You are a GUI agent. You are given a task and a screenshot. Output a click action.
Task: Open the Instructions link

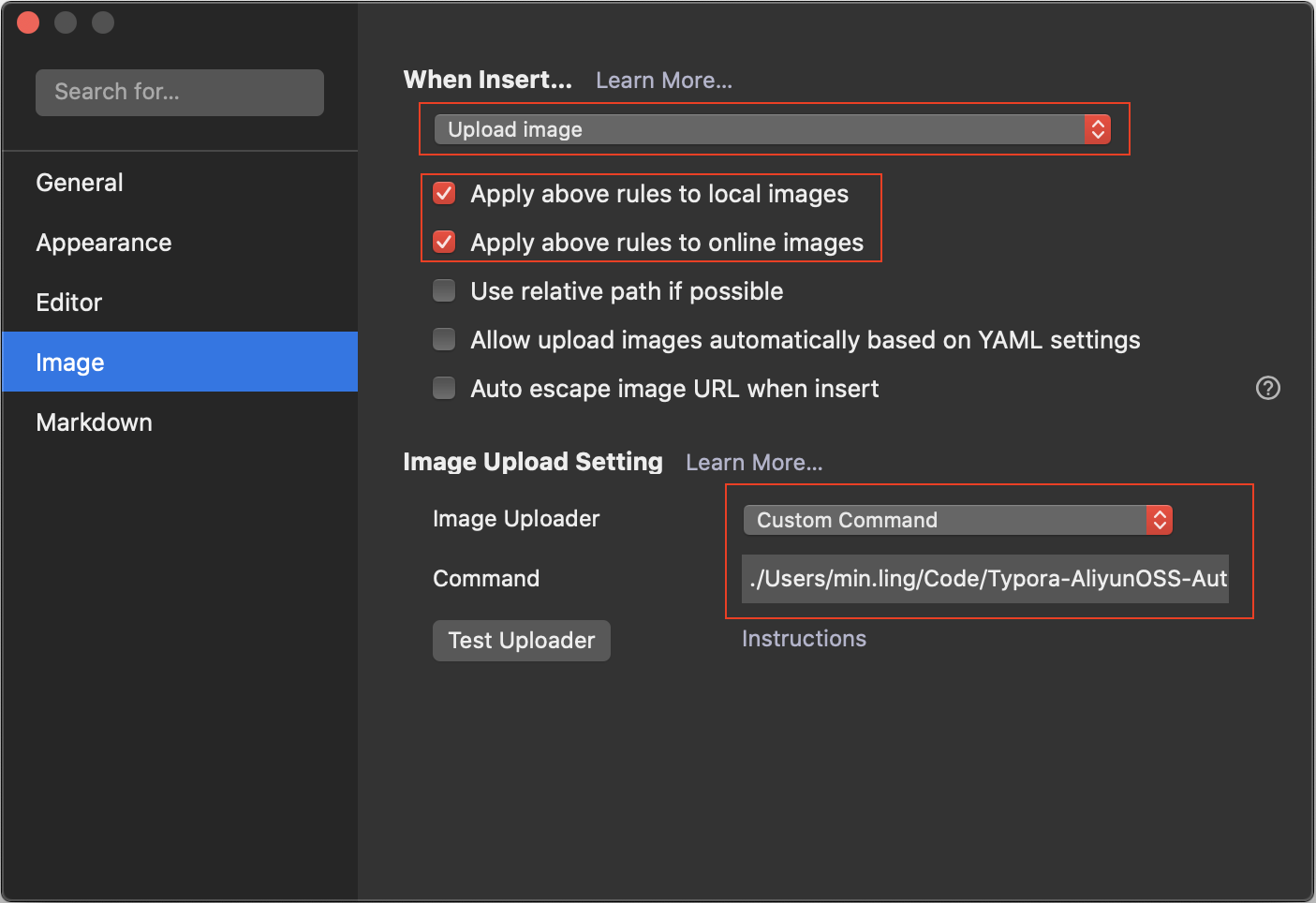click(804, 639)
